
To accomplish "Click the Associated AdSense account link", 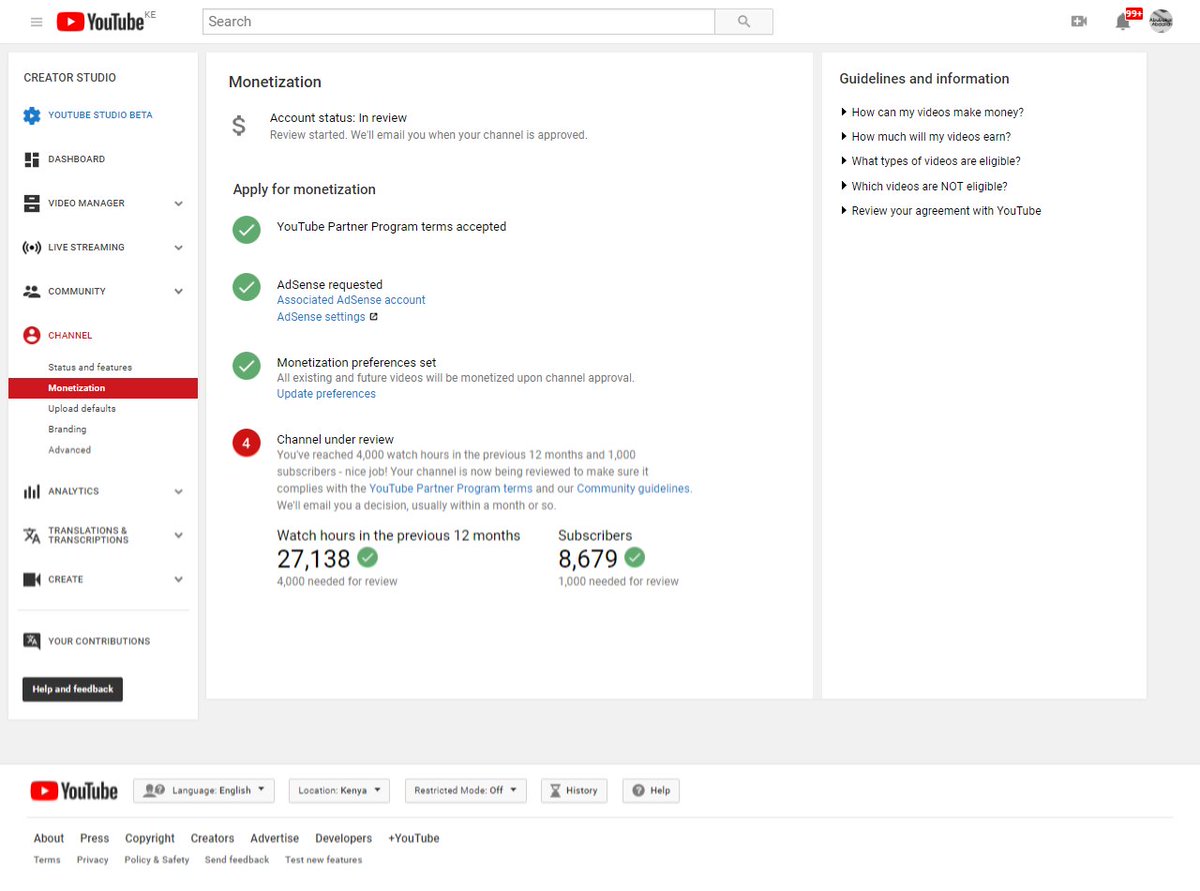I will [x=351, y=300].
